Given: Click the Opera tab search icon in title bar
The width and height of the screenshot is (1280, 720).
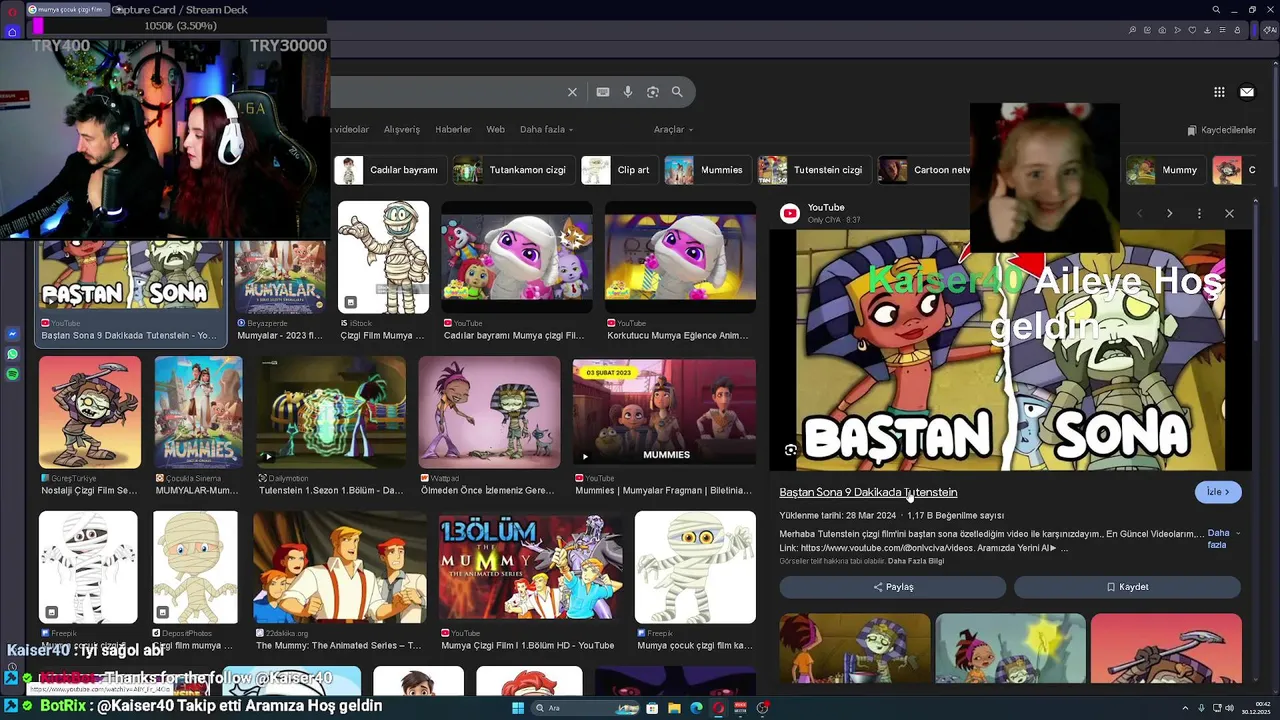Looking at the screenshot, I should pos(1216,10).
